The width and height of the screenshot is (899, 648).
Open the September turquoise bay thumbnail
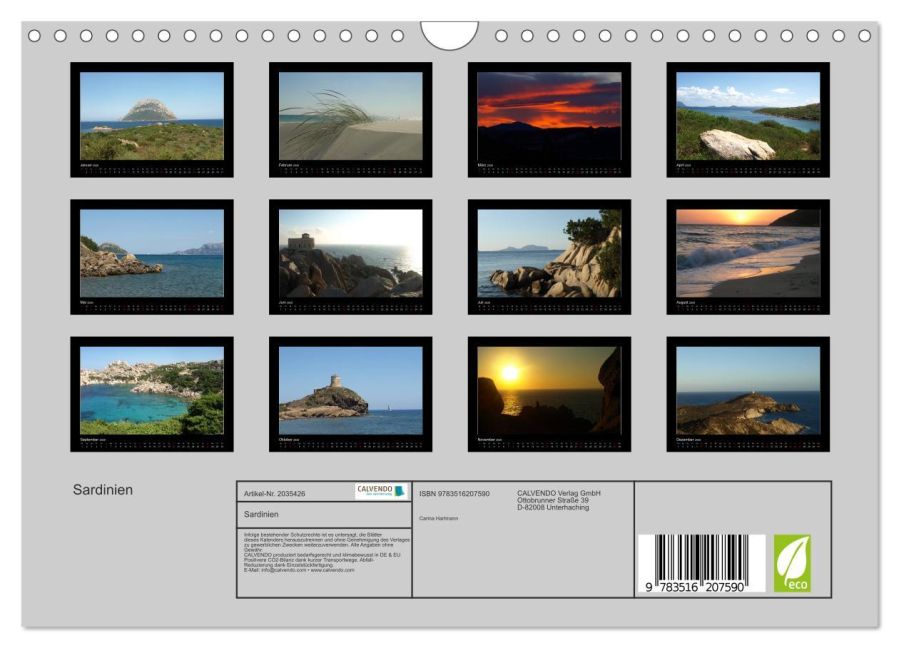[152, 394]
